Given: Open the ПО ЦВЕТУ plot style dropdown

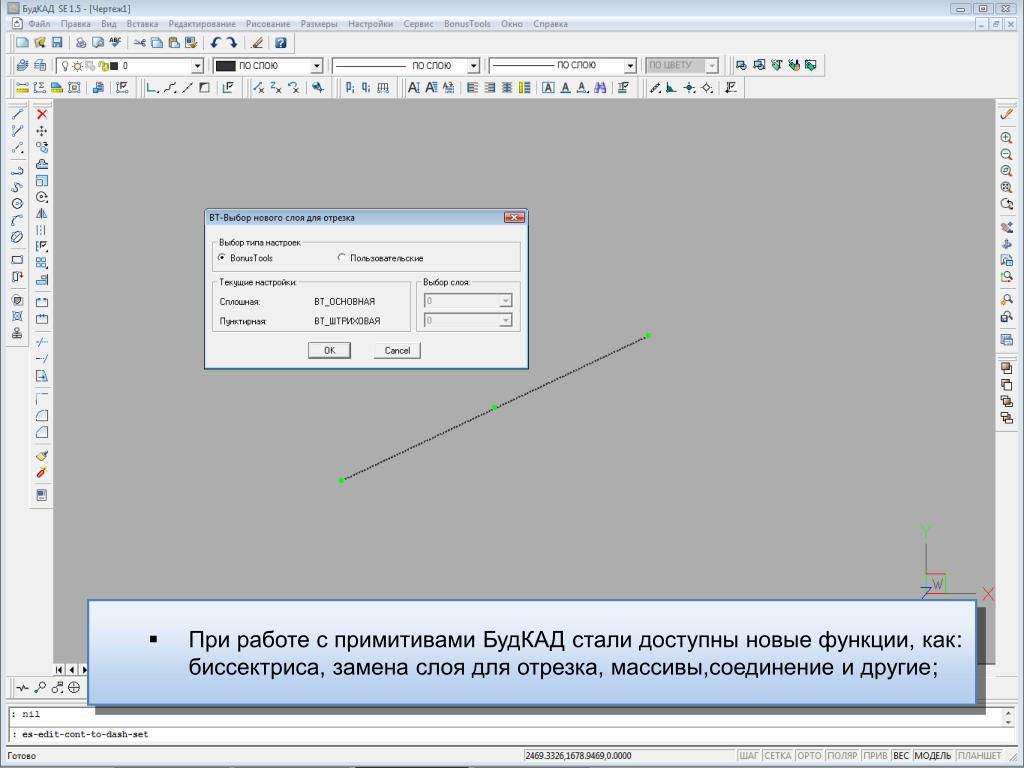Looking at the screenshot, I should (x=712, y=66).
